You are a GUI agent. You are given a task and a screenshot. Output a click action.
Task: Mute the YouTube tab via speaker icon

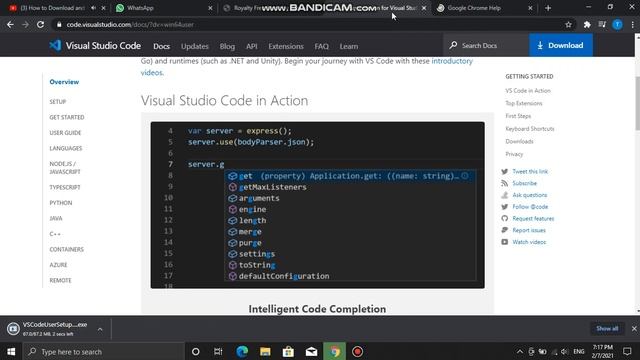[93, 8]
